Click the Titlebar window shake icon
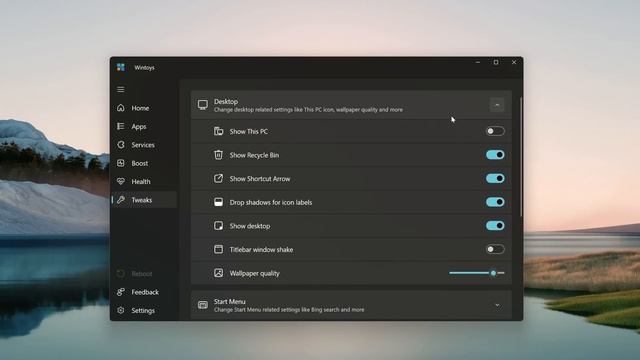This screenshot has height=360, width=640. [218, 249]
